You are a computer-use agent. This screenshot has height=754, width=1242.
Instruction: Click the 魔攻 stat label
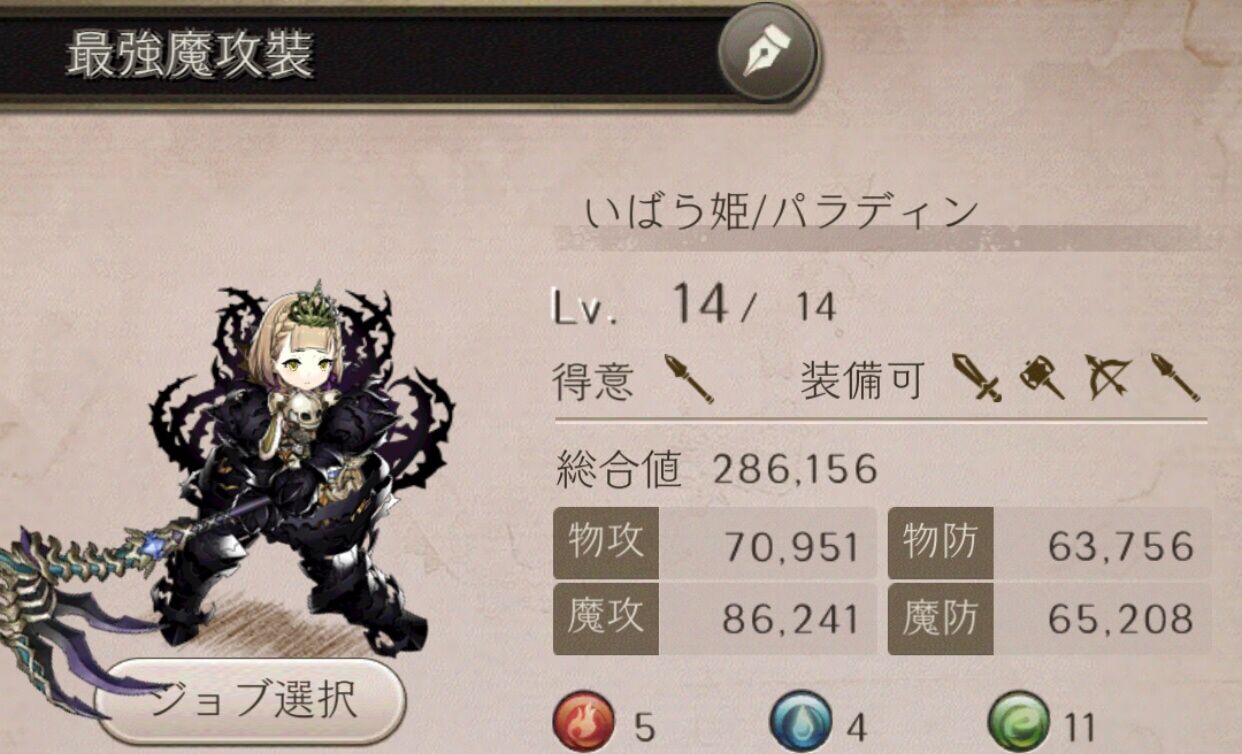(606, 619)
